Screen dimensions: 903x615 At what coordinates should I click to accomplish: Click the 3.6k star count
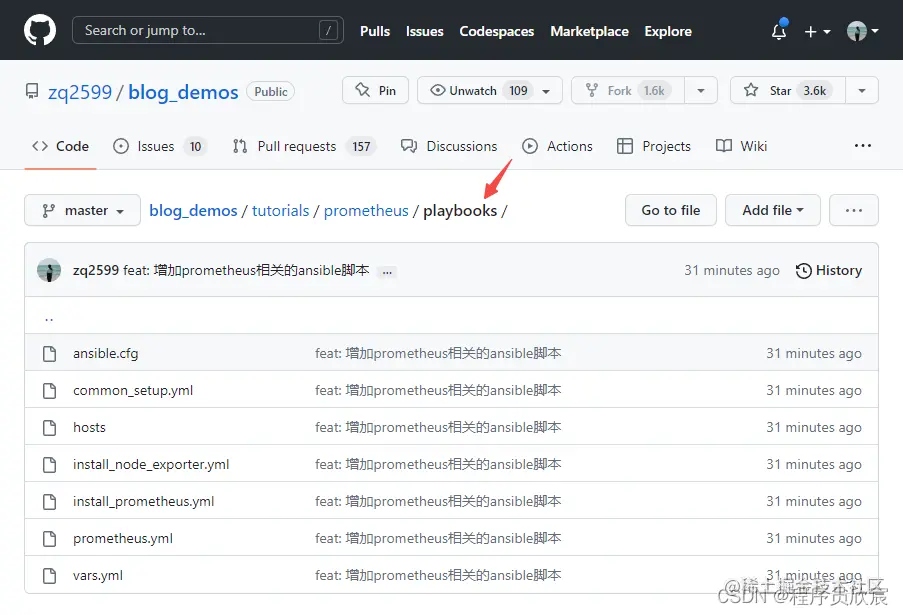pos(815,90)
